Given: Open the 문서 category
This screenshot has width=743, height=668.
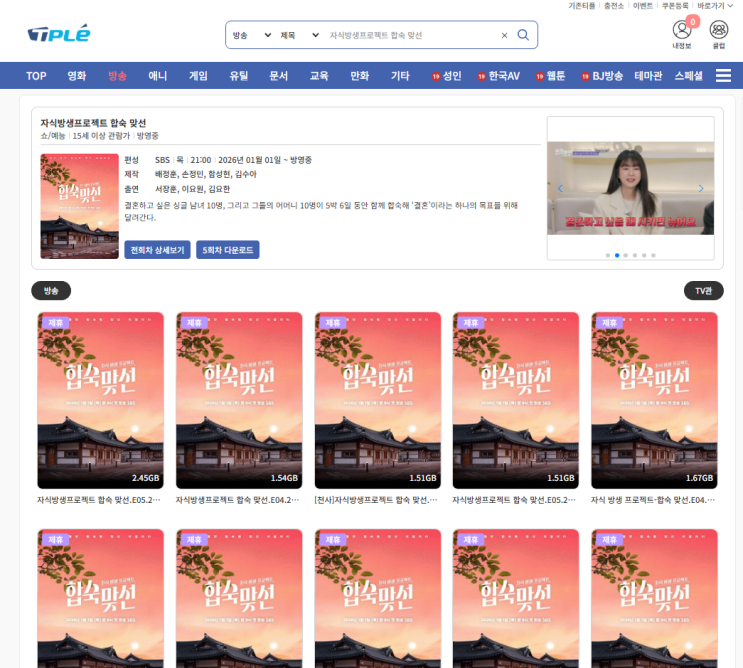Looking at the screenshot, I should pyautogui.click(x=279, y=76).
